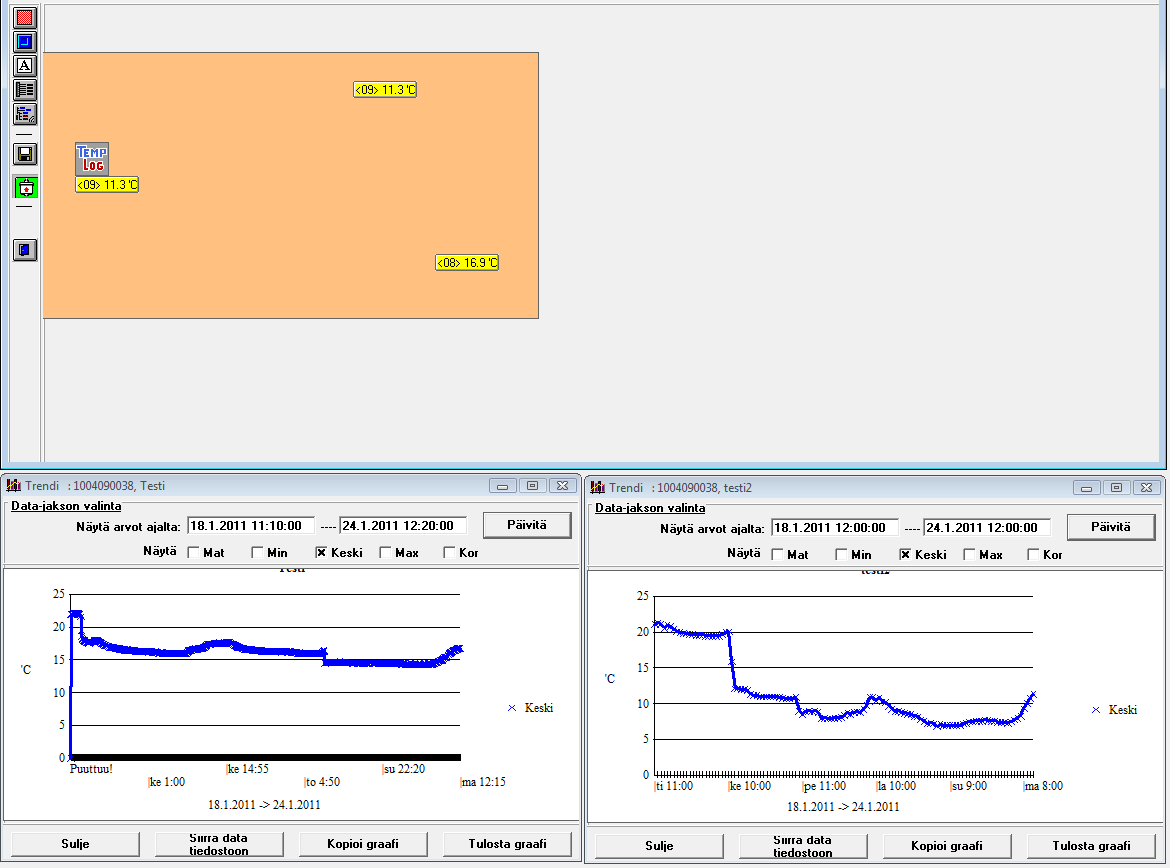The height and width of the screenshot is (868, 1170).
Task: Select <09> 11.3 'C label under TempLog logo
Action: [x=107, y=184]
